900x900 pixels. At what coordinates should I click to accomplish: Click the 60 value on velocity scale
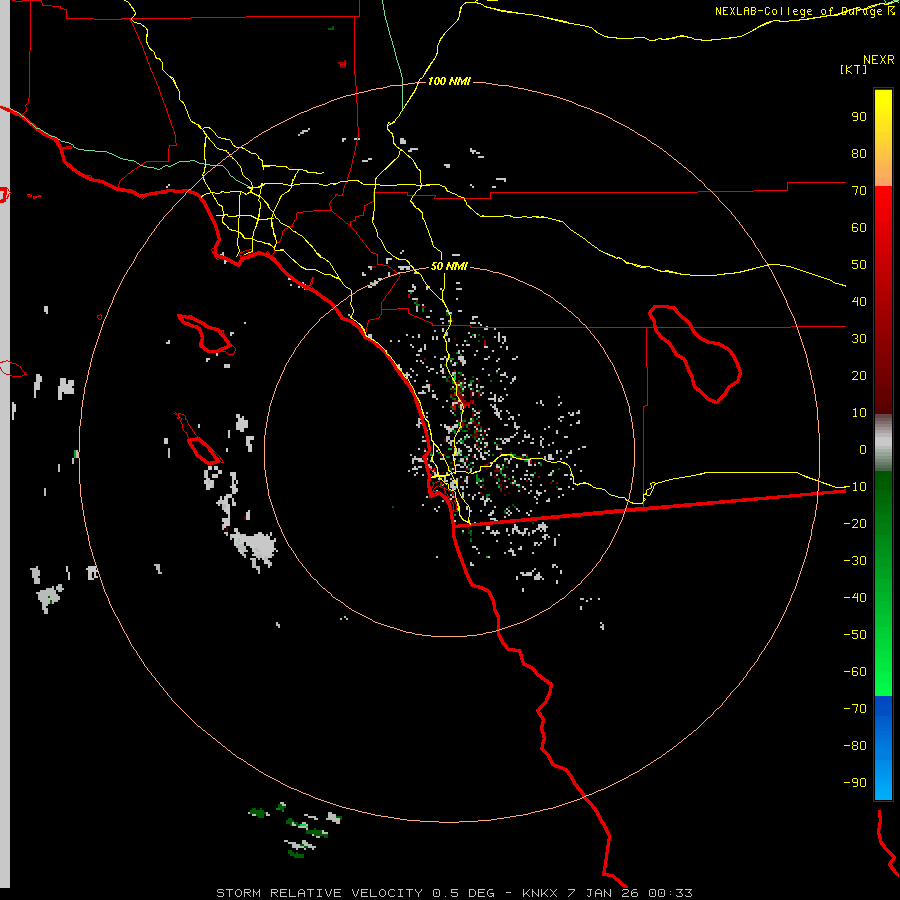point(859,227)
